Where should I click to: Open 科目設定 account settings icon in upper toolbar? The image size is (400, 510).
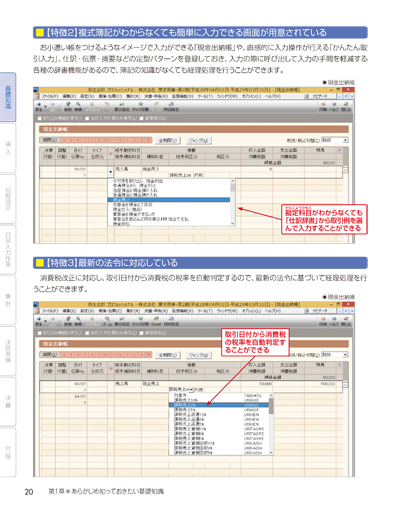click(171, 106)
